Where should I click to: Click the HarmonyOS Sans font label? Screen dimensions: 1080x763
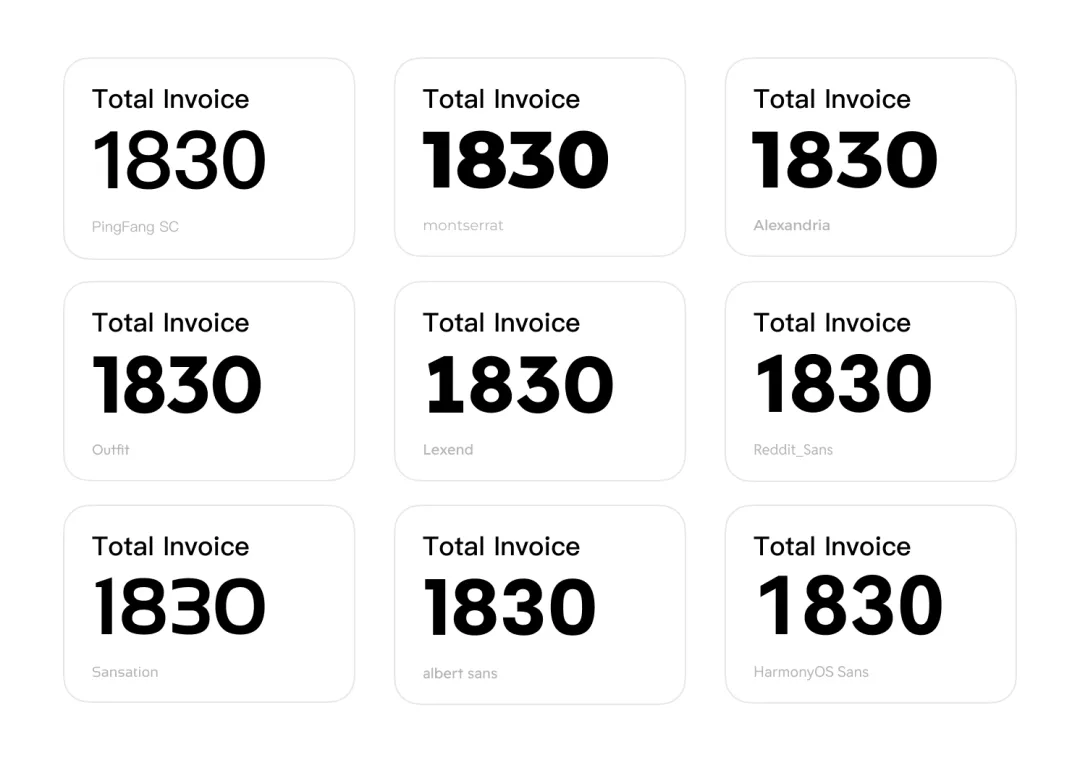811,672
